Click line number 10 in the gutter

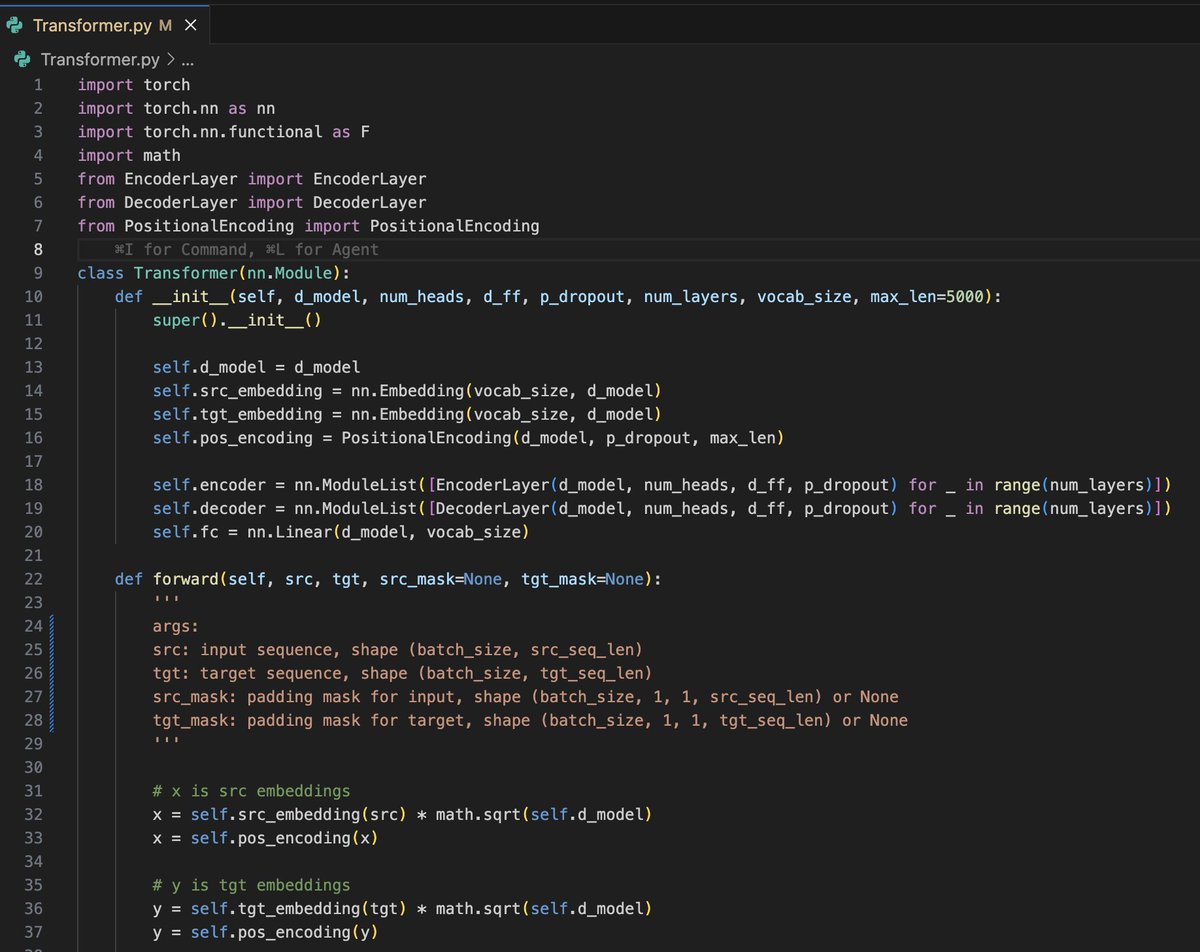(x=33, y=296)
